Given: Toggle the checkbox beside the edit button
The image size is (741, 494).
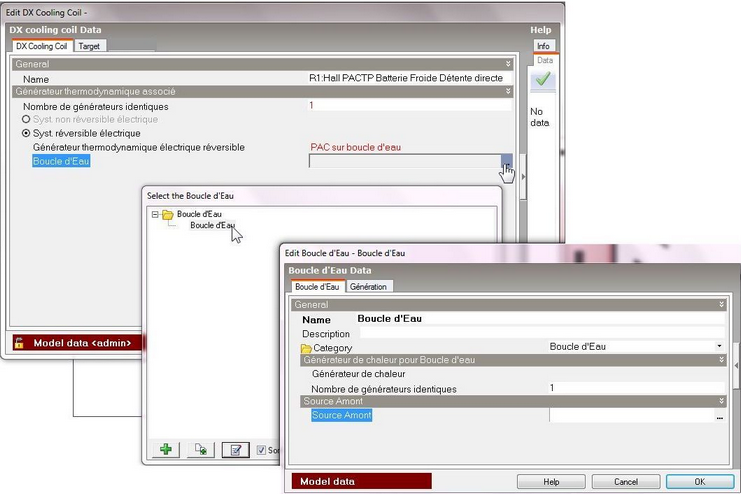Looking at the screenshot, I should [261, 450].
